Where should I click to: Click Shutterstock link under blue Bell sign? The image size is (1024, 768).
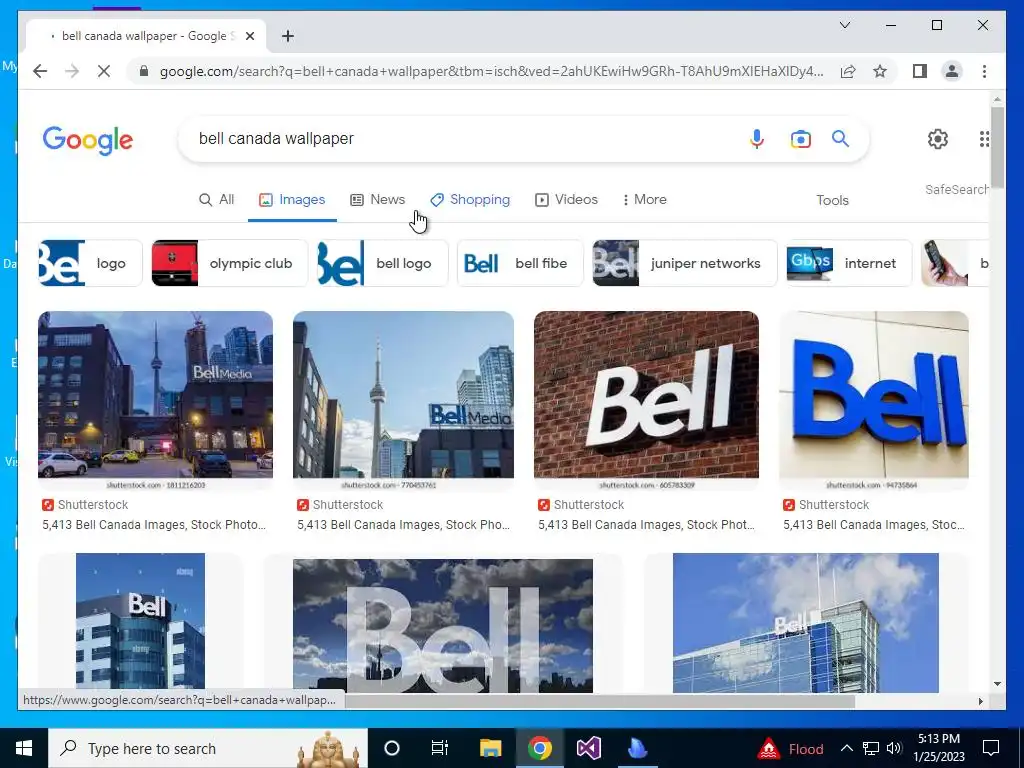826,505
